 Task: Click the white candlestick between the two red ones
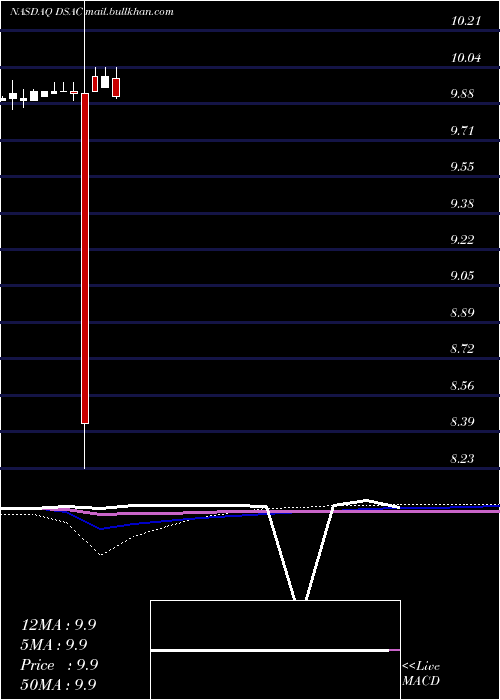tap(105, 82)
